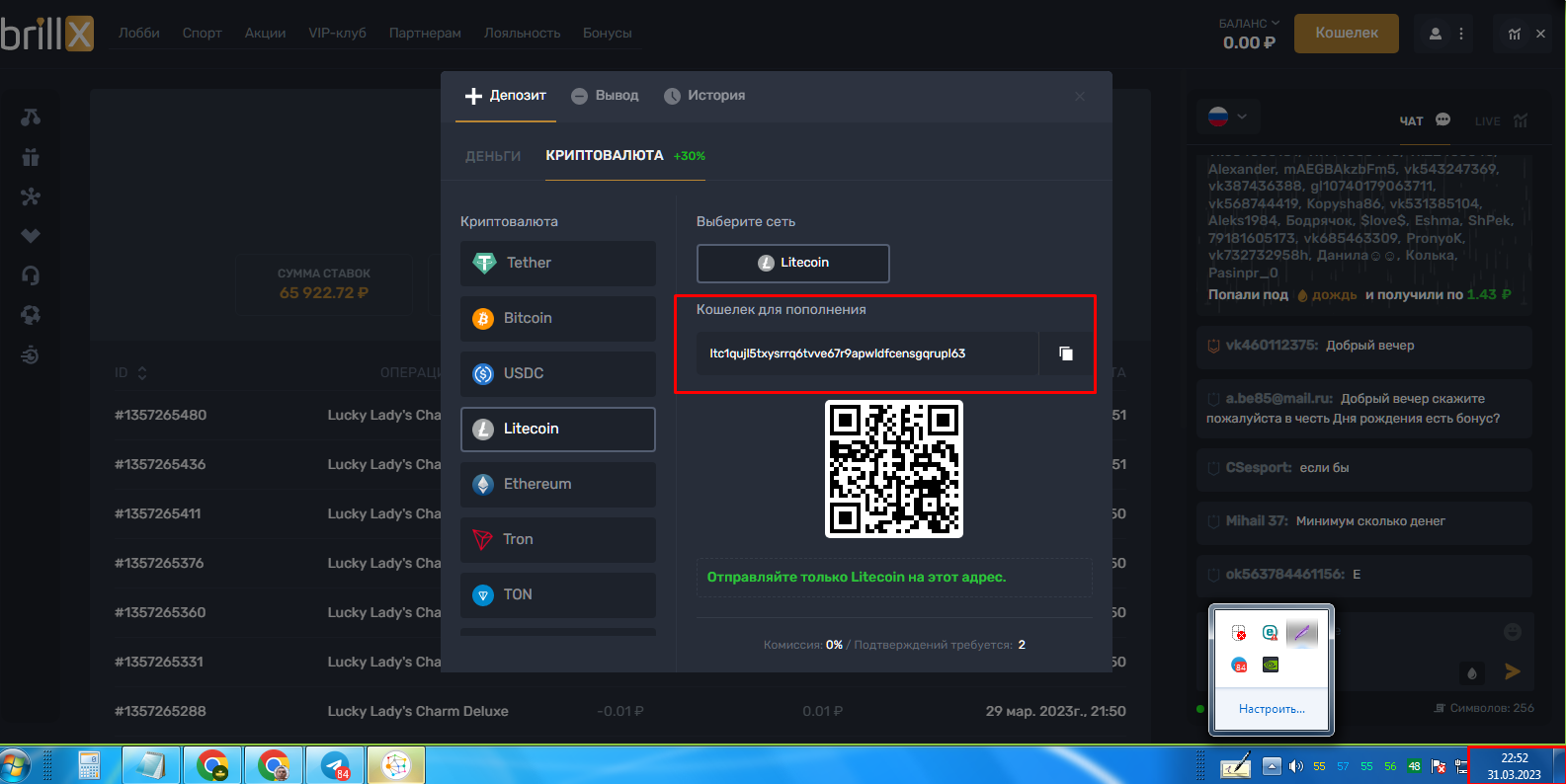This screenshot has width=1566, height=784.
Task: Expand the БАЛАНС dropdown
Action: (x=1249, y=23)
